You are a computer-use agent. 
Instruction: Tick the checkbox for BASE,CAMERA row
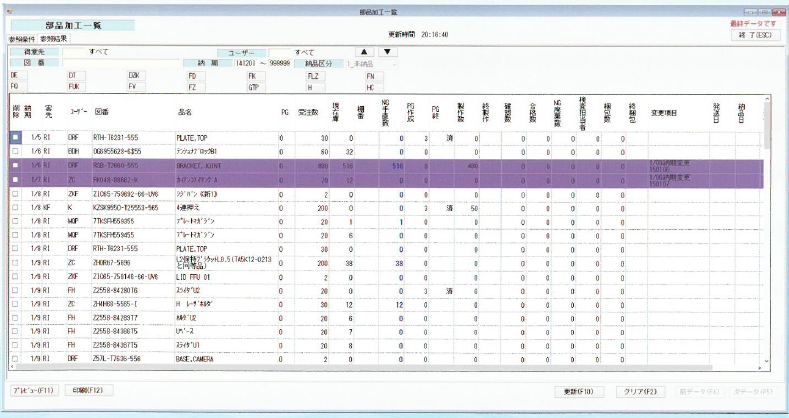(15, 359)
